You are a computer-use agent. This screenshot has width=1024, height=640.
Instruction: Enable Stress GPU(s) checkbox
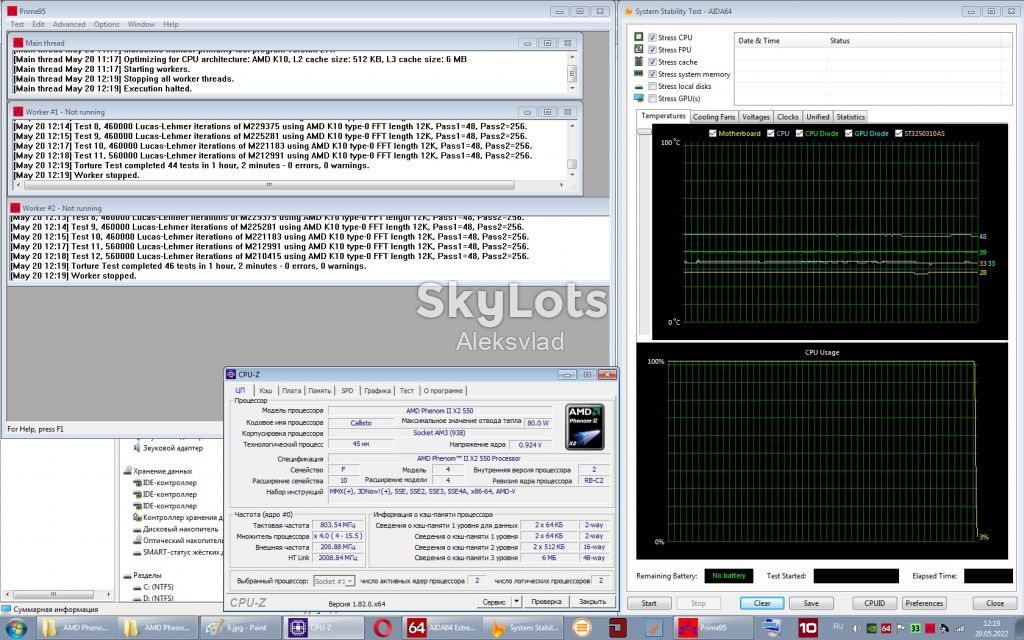point(652,98)
